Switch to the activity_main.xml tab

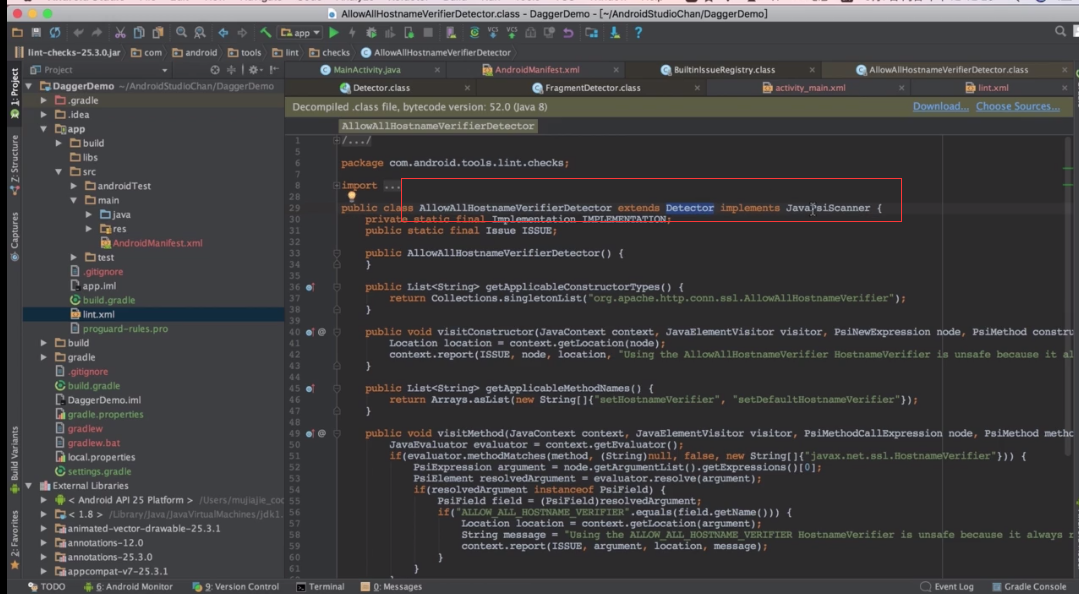(810, 87)
